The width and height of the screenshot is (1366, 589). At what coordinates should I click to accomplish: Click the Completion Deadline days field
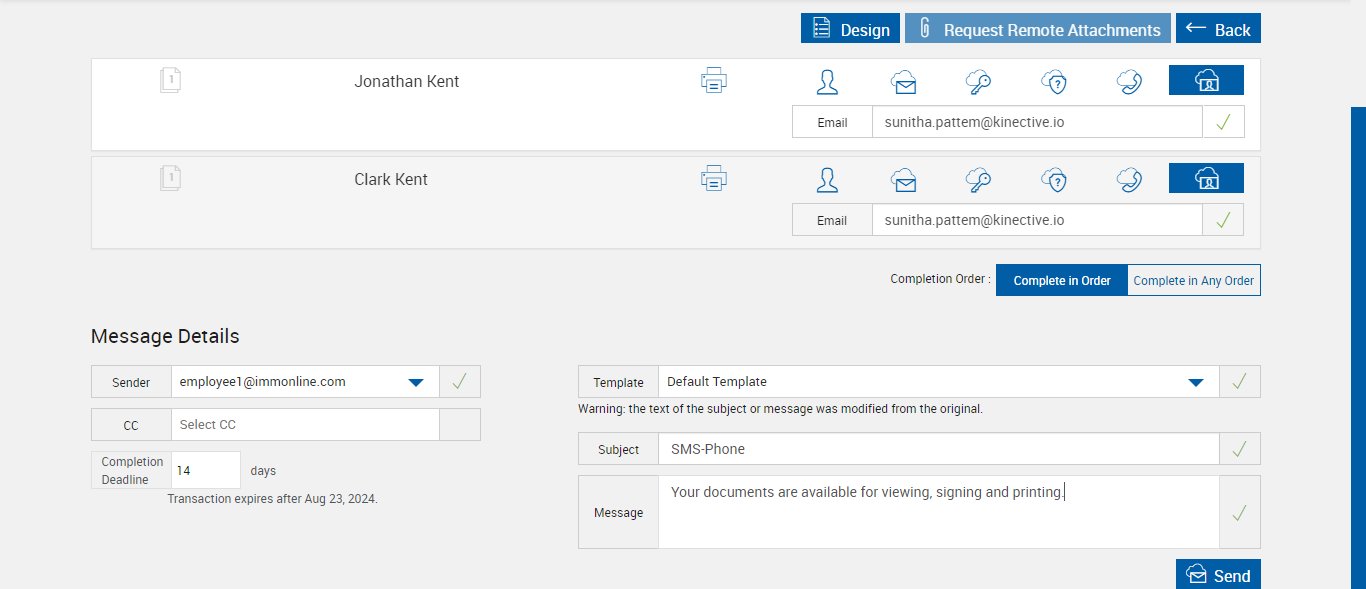coord(206,470)
